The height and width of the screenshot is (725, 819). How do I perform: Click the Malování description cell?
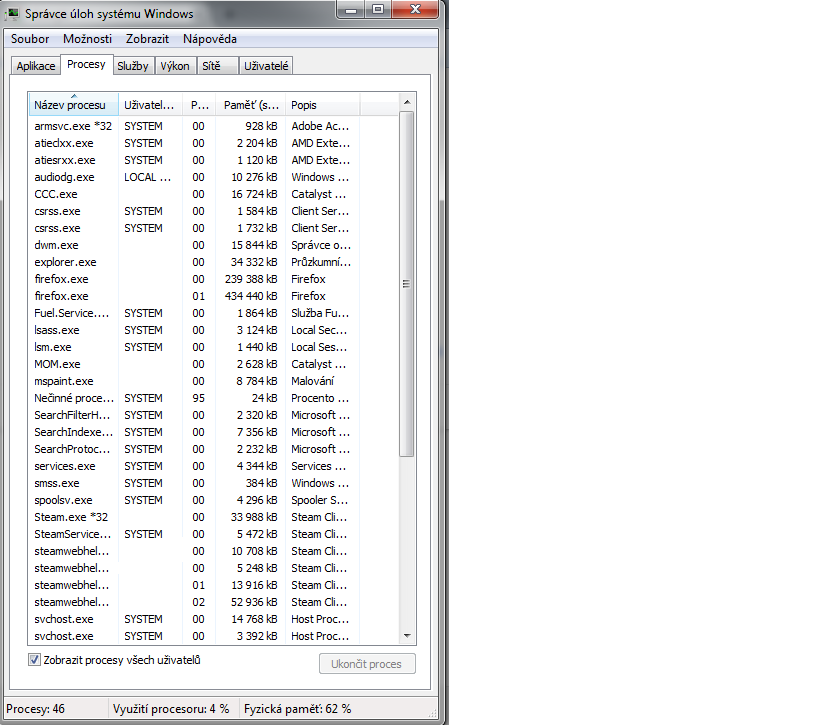click(x=312, y=381)
